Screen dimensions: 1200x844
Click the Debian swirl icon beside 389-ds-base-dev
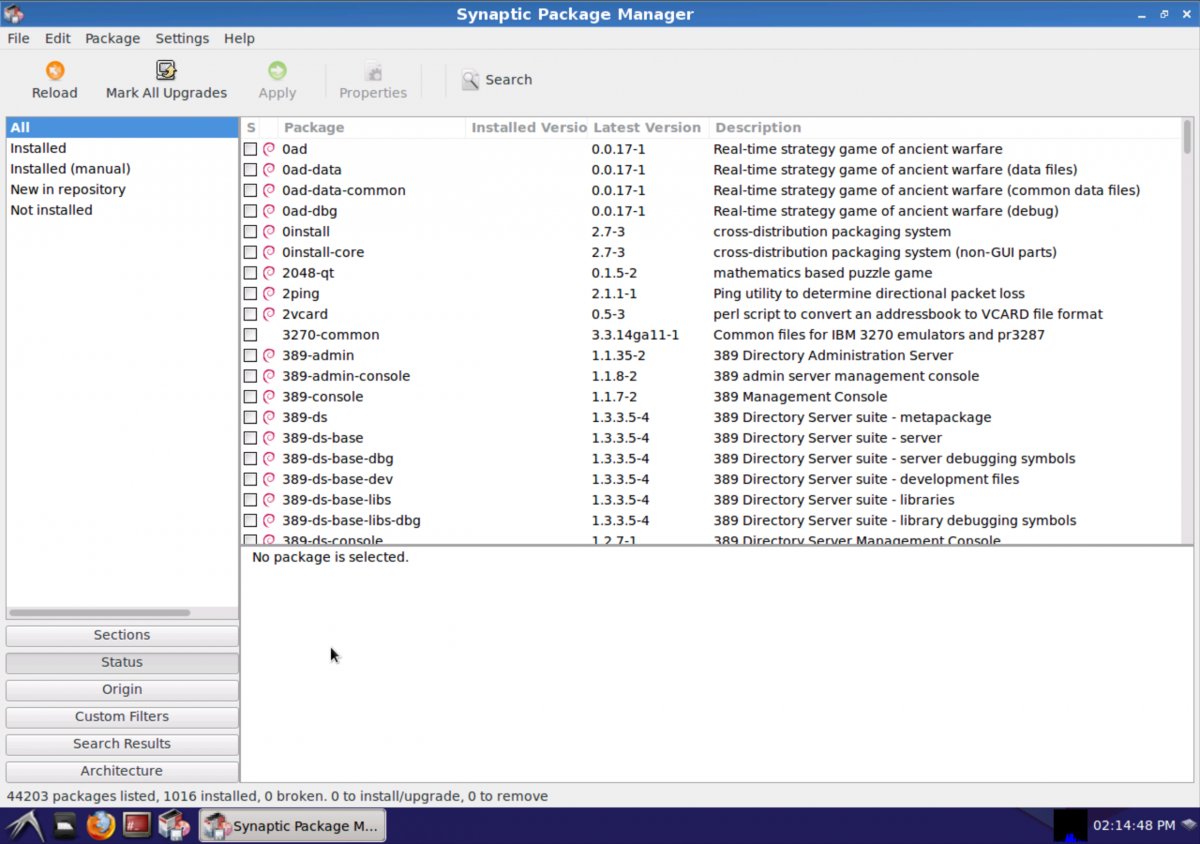pos(269,480)
